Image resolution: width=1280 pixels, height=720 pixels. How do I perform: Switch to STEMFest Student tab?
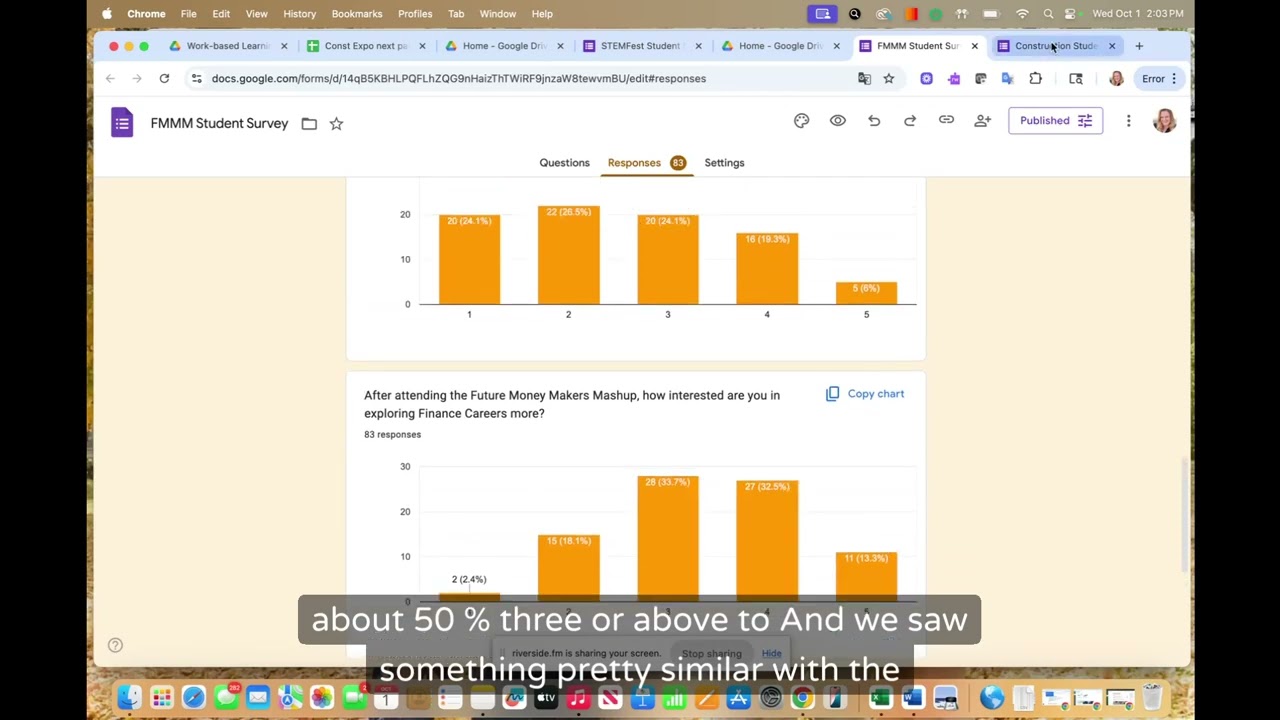click(x=640, y=46)
